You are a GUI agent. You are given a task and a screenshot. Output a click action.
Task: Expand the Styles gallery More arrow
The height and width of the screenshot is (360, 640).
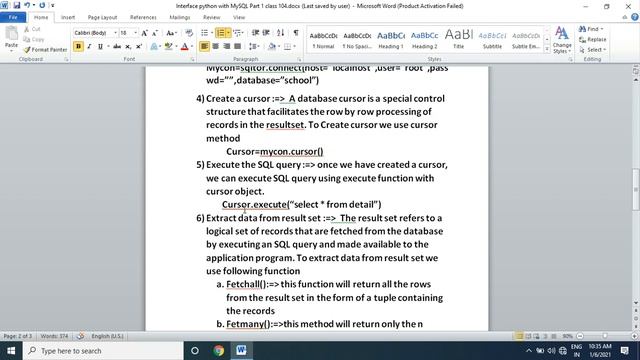(x=547, y=49)
